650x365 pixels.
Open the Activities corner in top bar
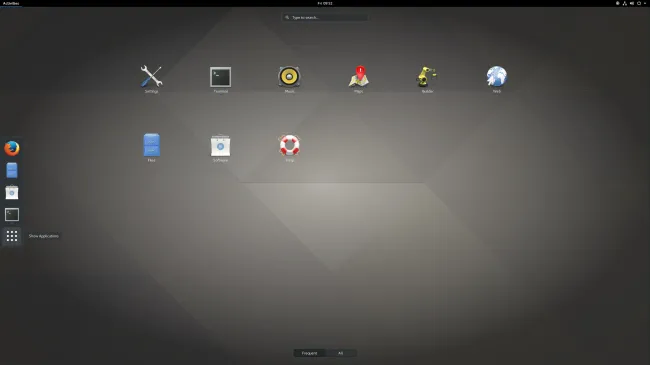click(x=11, y=3)
